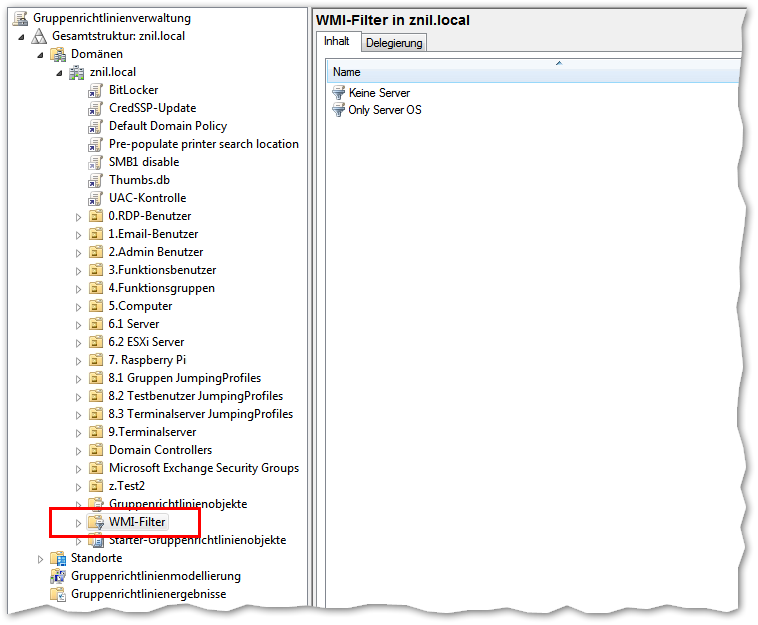
Task: Click the Gruppenrichtlinienergebnisse icon
Action: pos(58,594)
